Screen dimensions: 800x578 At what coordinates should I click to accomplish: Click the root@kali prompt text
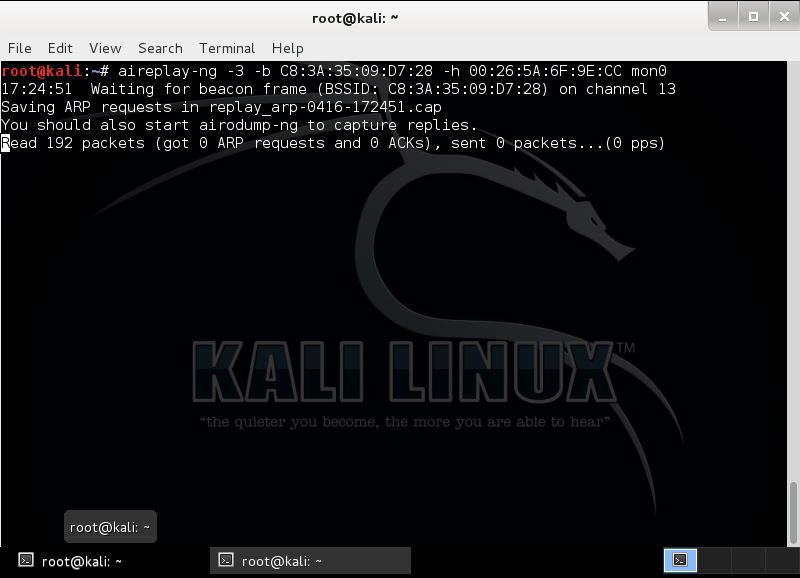(x=55, y=71)
